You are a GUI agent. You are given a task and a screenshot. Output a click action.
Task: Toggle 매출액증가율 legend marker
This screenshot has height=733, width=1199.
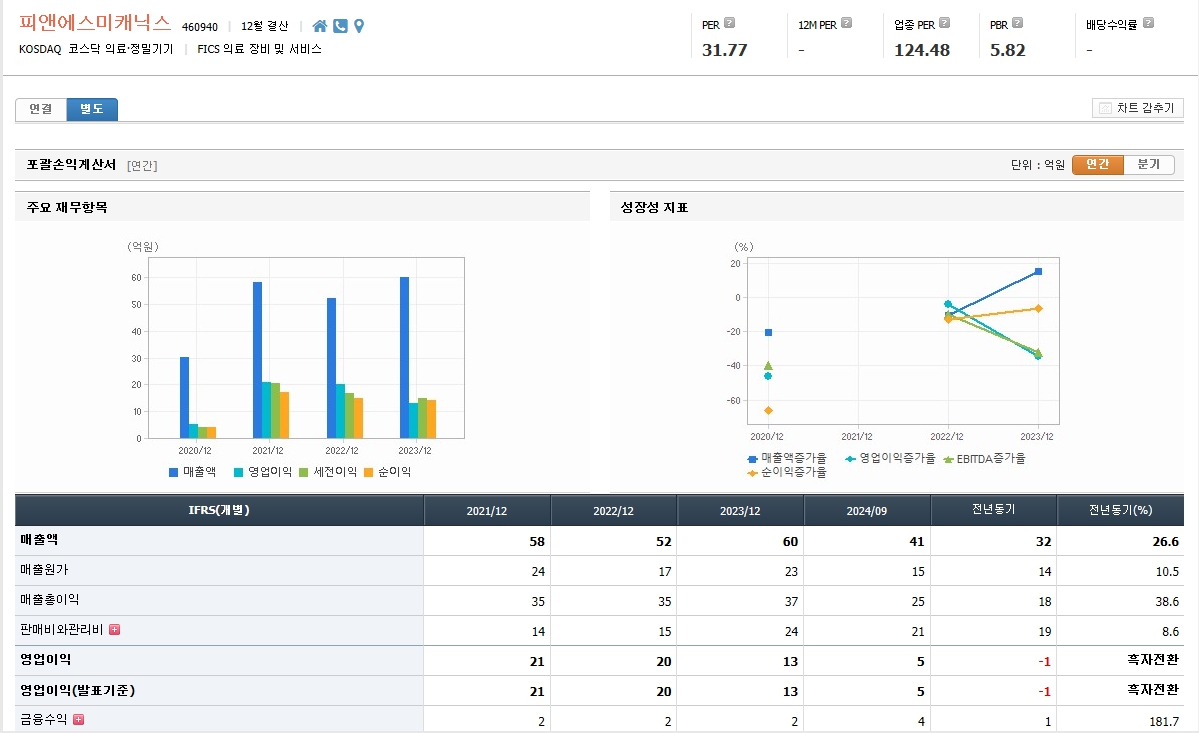pyautogui.click(x=752, y=459)
